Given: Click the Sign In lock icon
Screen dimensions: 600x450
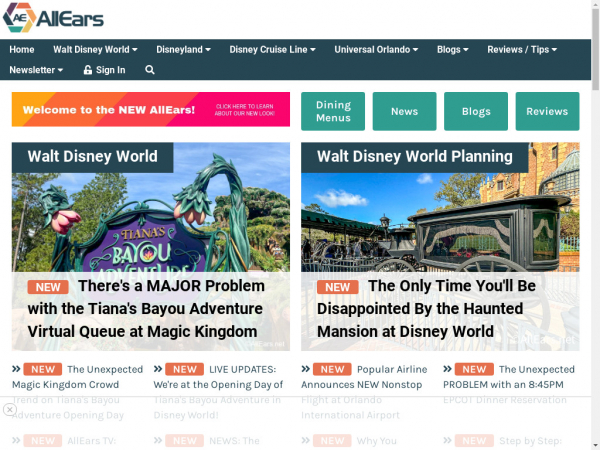Looking at the screenshot, I should [88, 70].
